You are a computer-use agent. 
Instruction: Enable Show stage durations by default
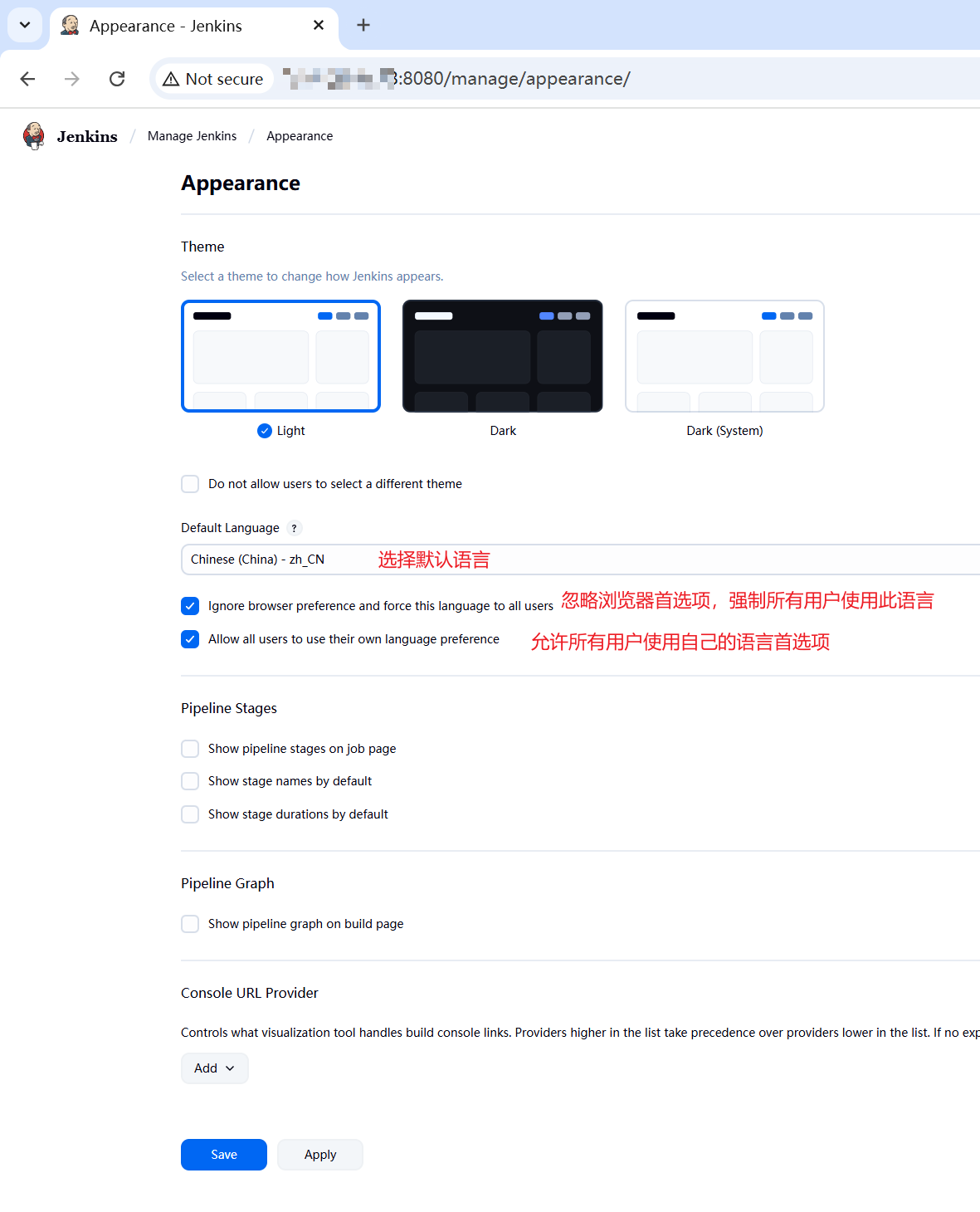pyautogui.click(x=190, y=814)
